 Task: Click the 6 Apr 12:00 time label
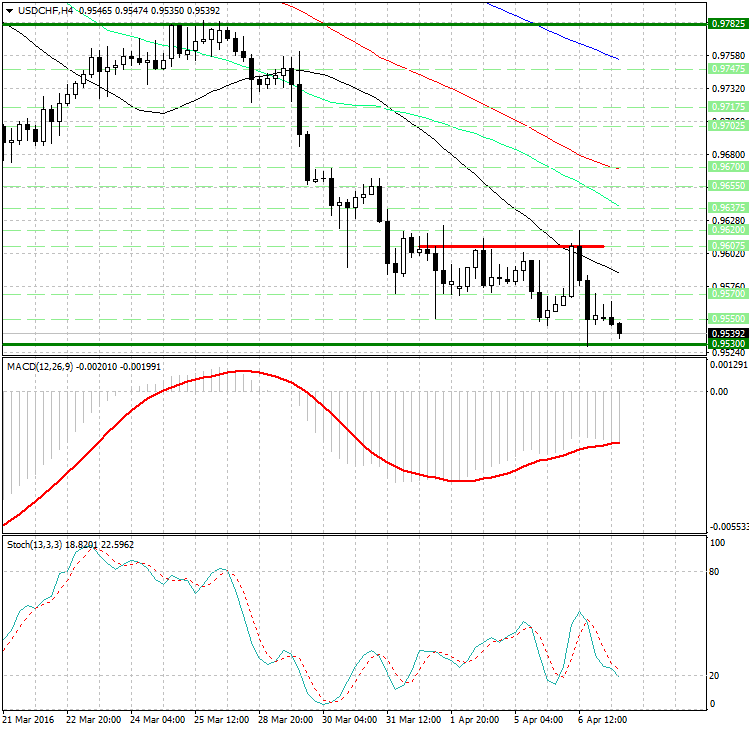[x=602, y=720]
